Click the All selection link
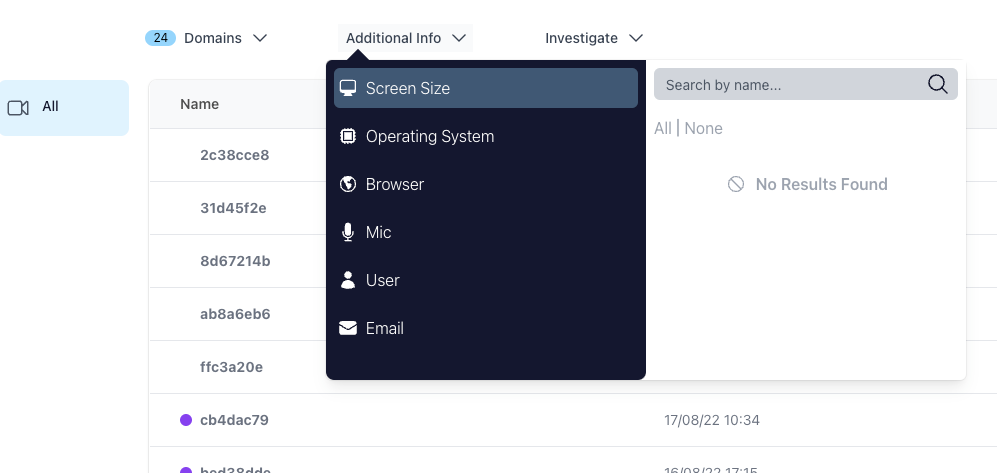This screenshot has height=473, width=997. click(x=663, y=128)
